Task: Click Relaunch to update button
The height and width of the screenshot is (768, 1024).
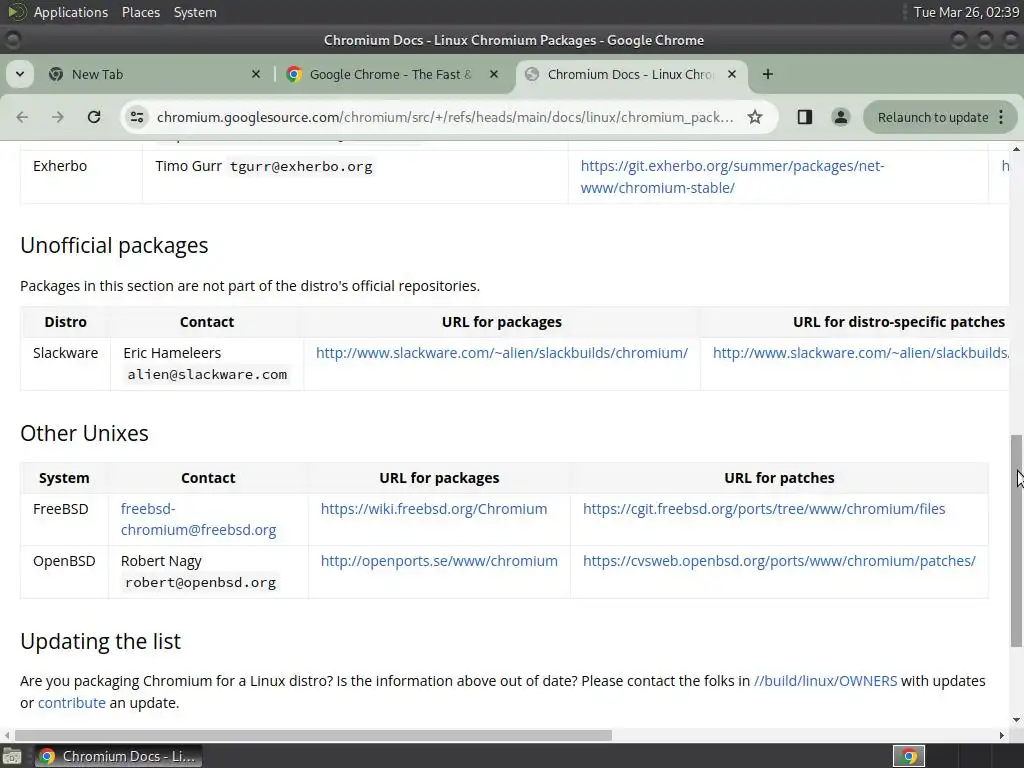Action: (x=933, y=117)
